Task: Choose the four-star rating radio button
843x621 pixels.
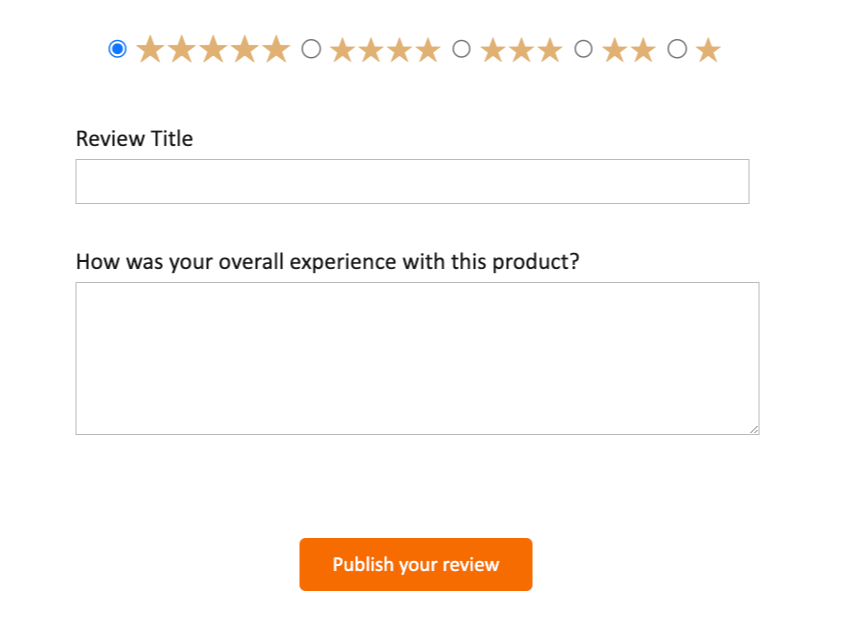Action: (x=311, y=49)
